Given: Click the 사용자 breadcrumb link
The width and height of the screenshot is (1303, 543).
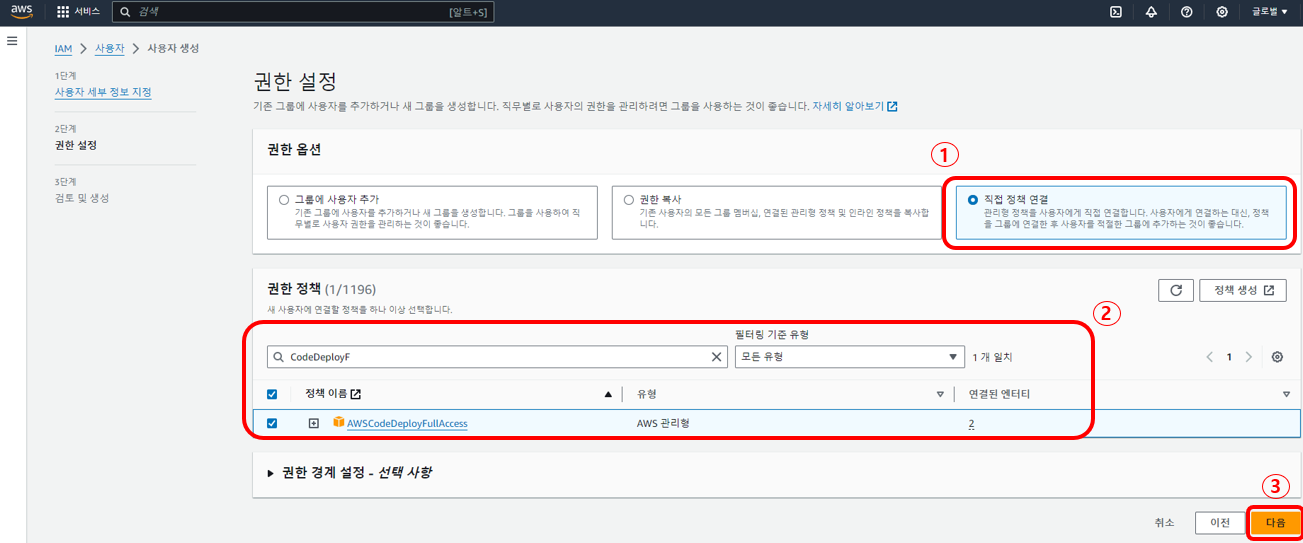Looking at the screenshot, I should (109, 48).
